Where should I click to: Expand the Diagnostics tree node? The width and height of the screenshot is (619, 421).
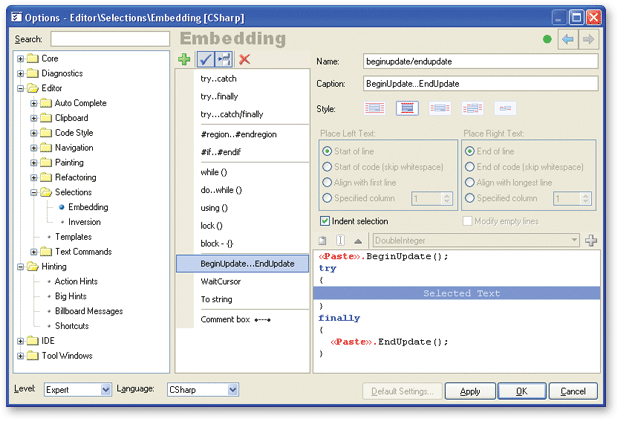point(21,73)
